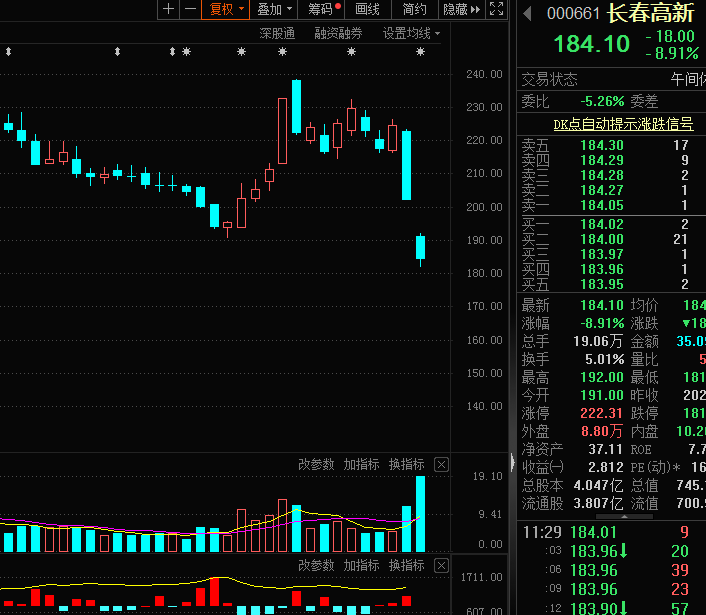Open the 设置均线 dropdown

pyautogui.click(x=412, y=33)
